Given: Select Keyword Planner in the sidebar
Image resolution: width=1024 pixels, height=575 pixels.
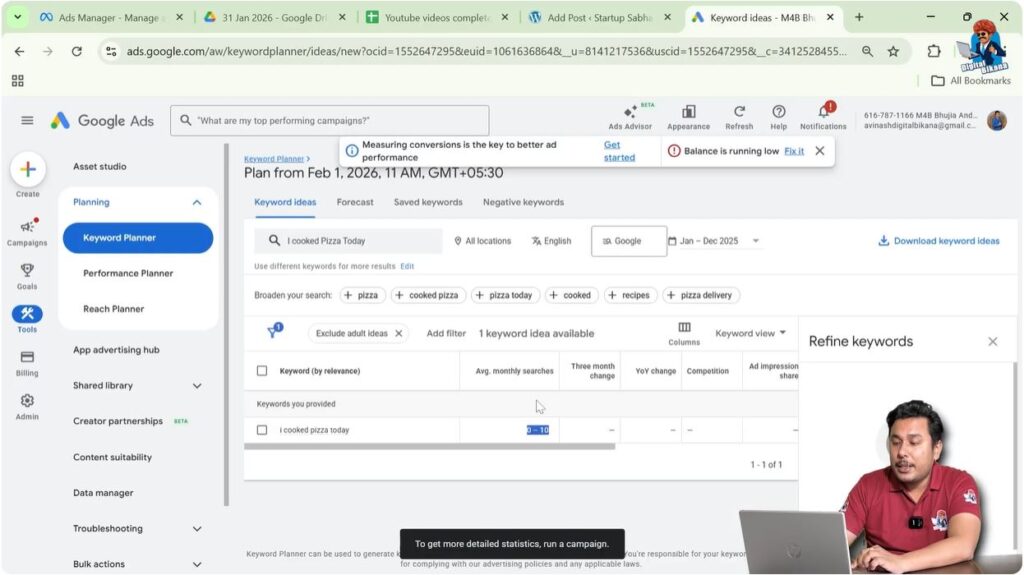Looking at the screenshot, I should [x=138, y=238].
